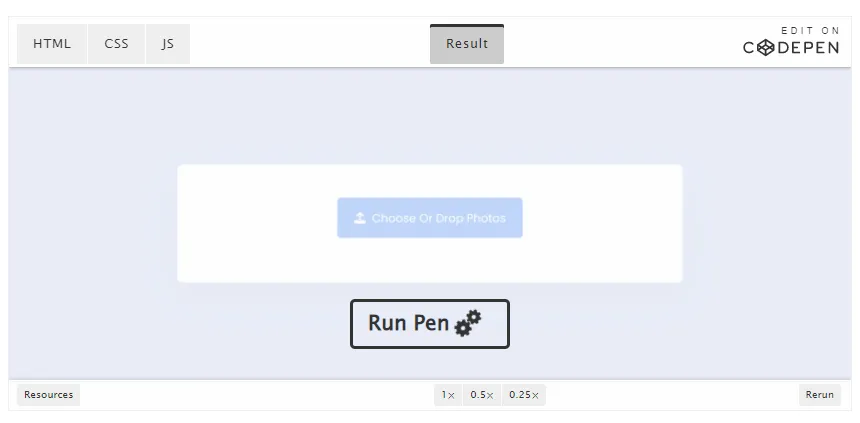860x423 pixels.
Task: Click the upload arrow icon in the photo button
Action: [360, 218]
